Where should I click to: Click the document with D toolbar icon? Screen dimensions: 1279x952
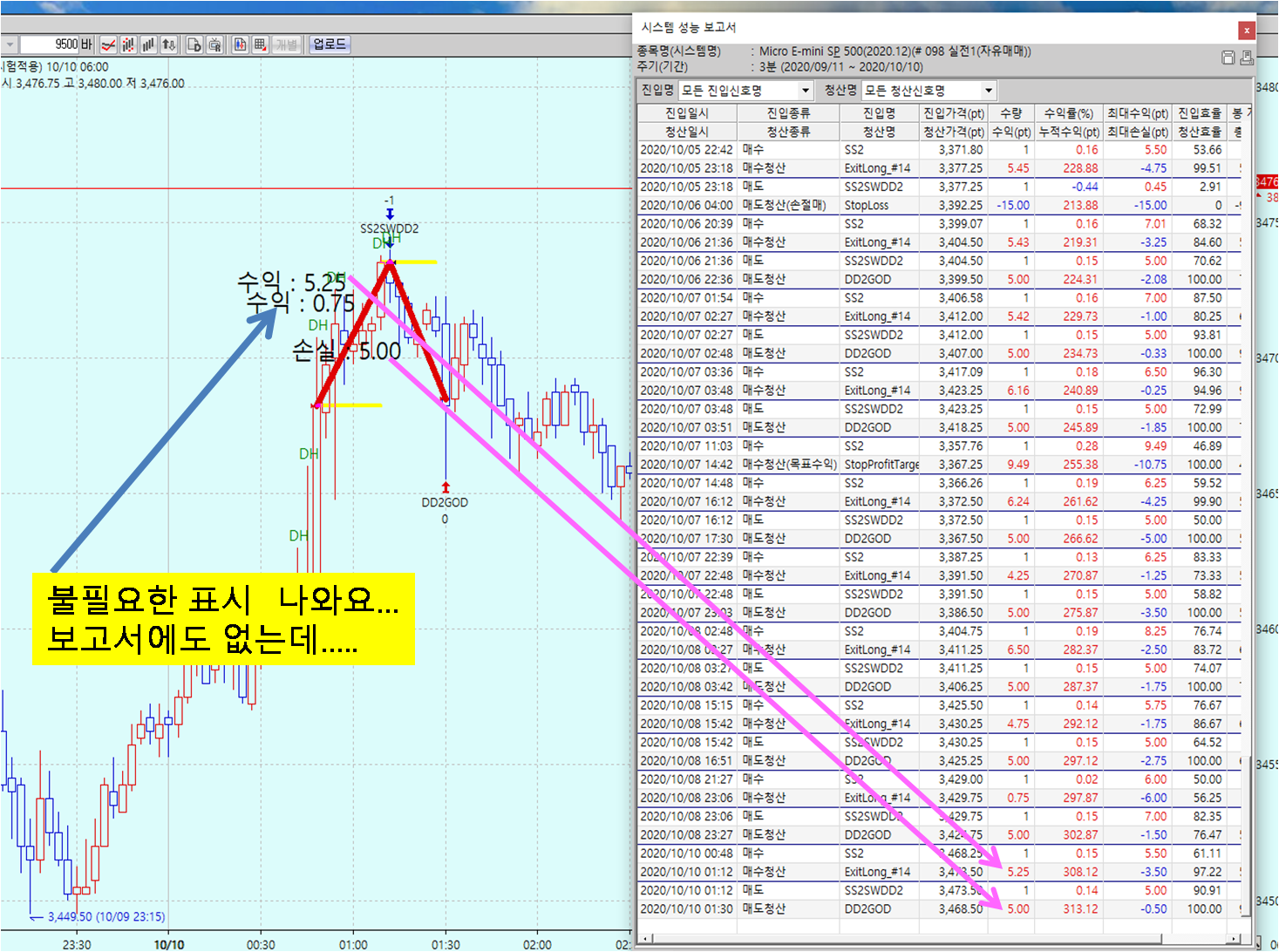(194, 44)
